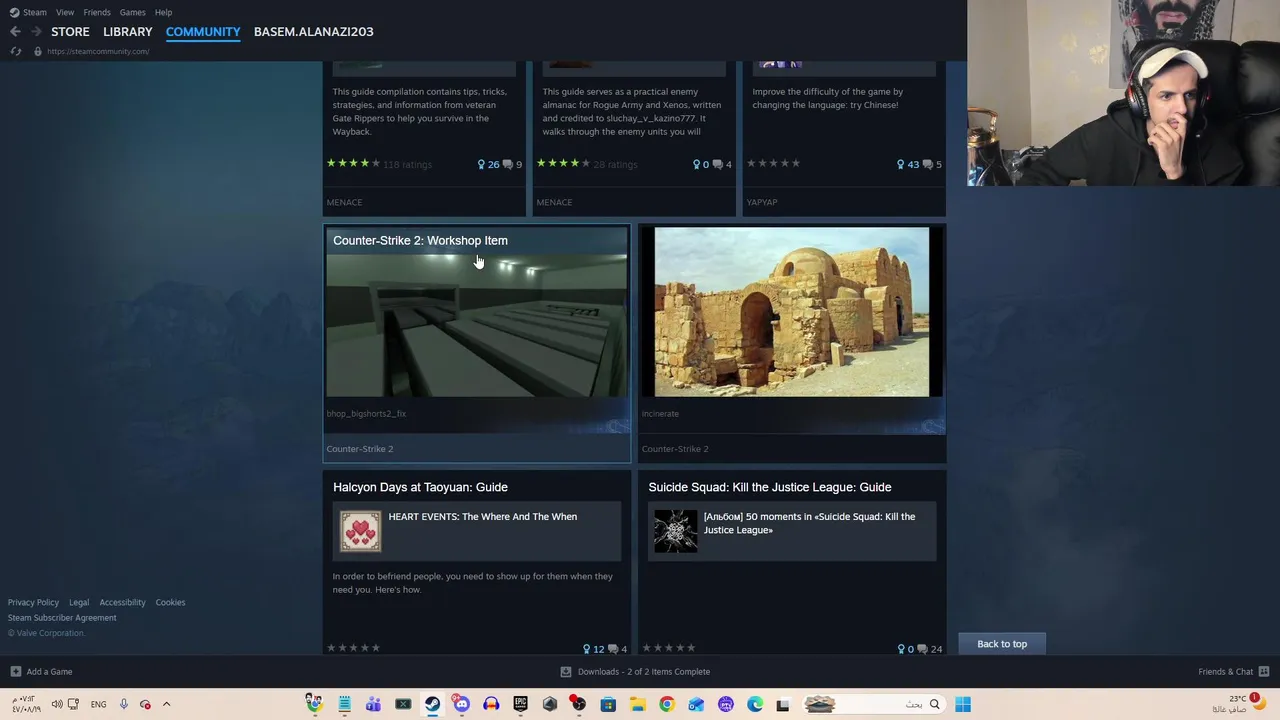Open the Games menu
This screenshot has width=1280, height=720.
132,12
